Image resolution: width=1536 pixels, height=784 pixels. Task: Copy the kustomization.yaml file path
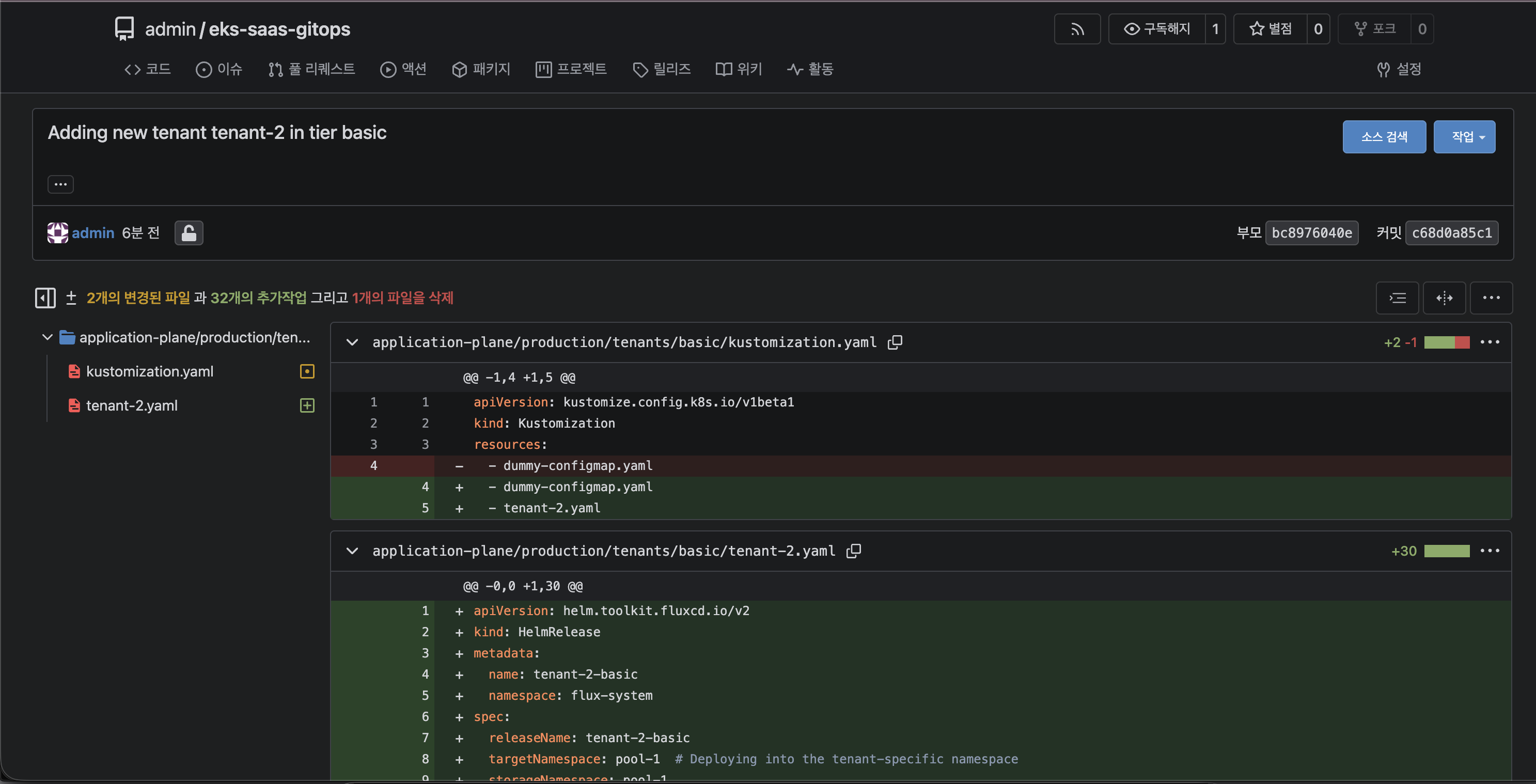tap(895, 342)
